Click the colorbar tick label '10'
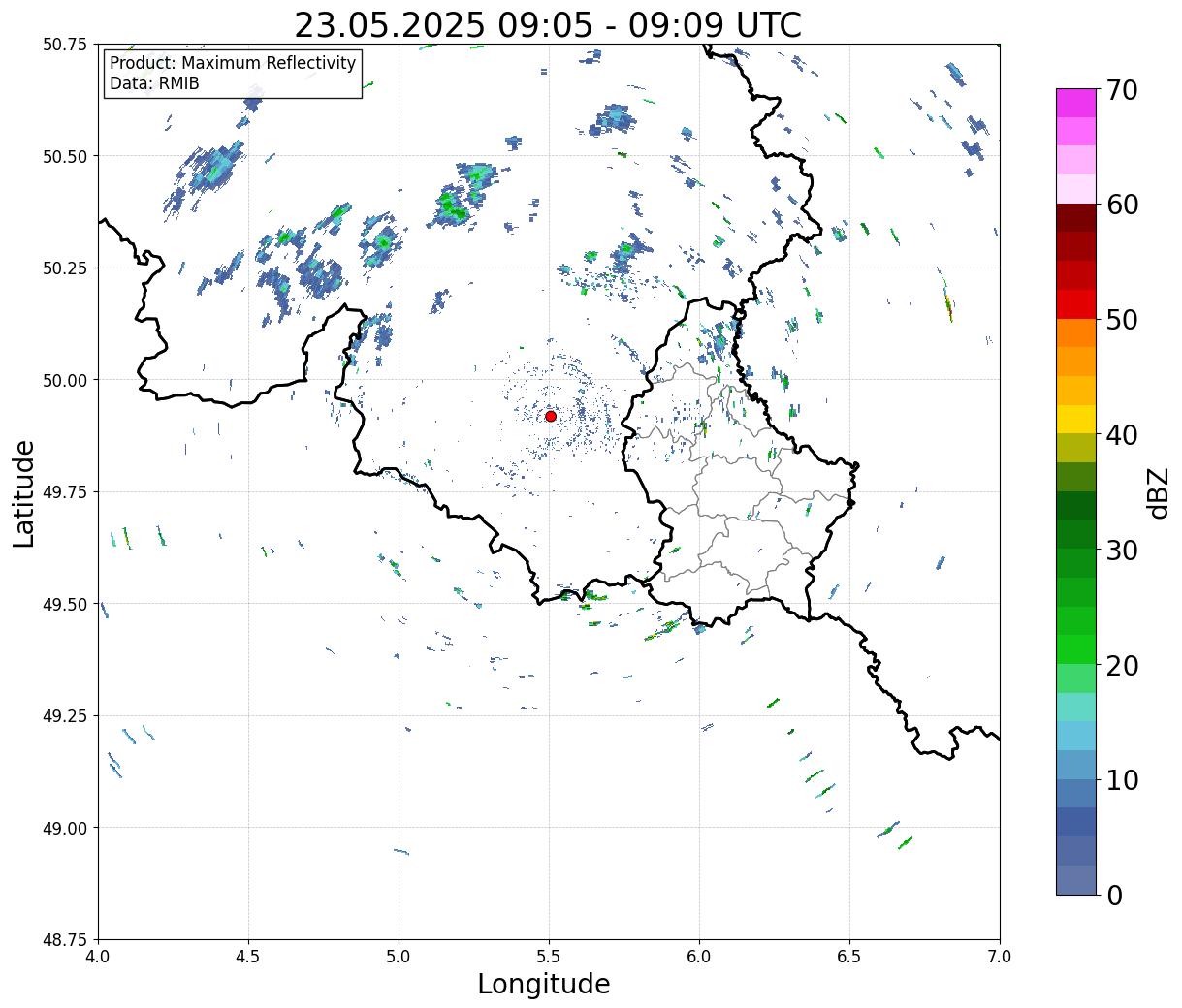The height and width of the screenshot is (1008, 1182). [x=1121, y=780]
